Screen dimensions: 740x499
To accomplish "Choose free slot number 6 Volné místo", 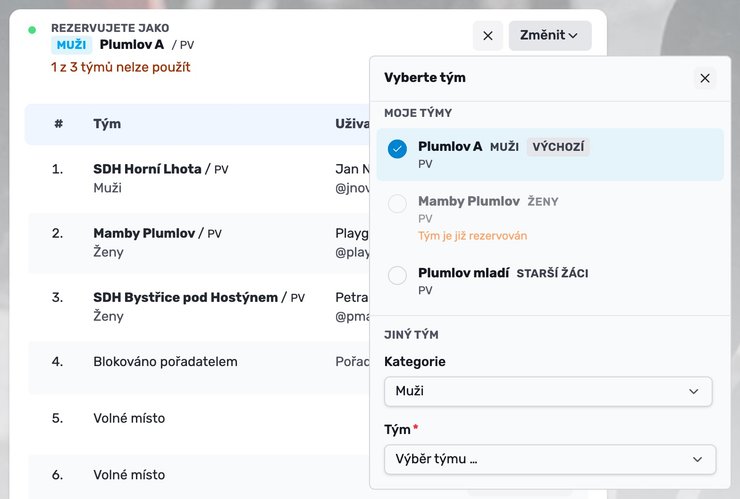I will click(x=198, y=475).
